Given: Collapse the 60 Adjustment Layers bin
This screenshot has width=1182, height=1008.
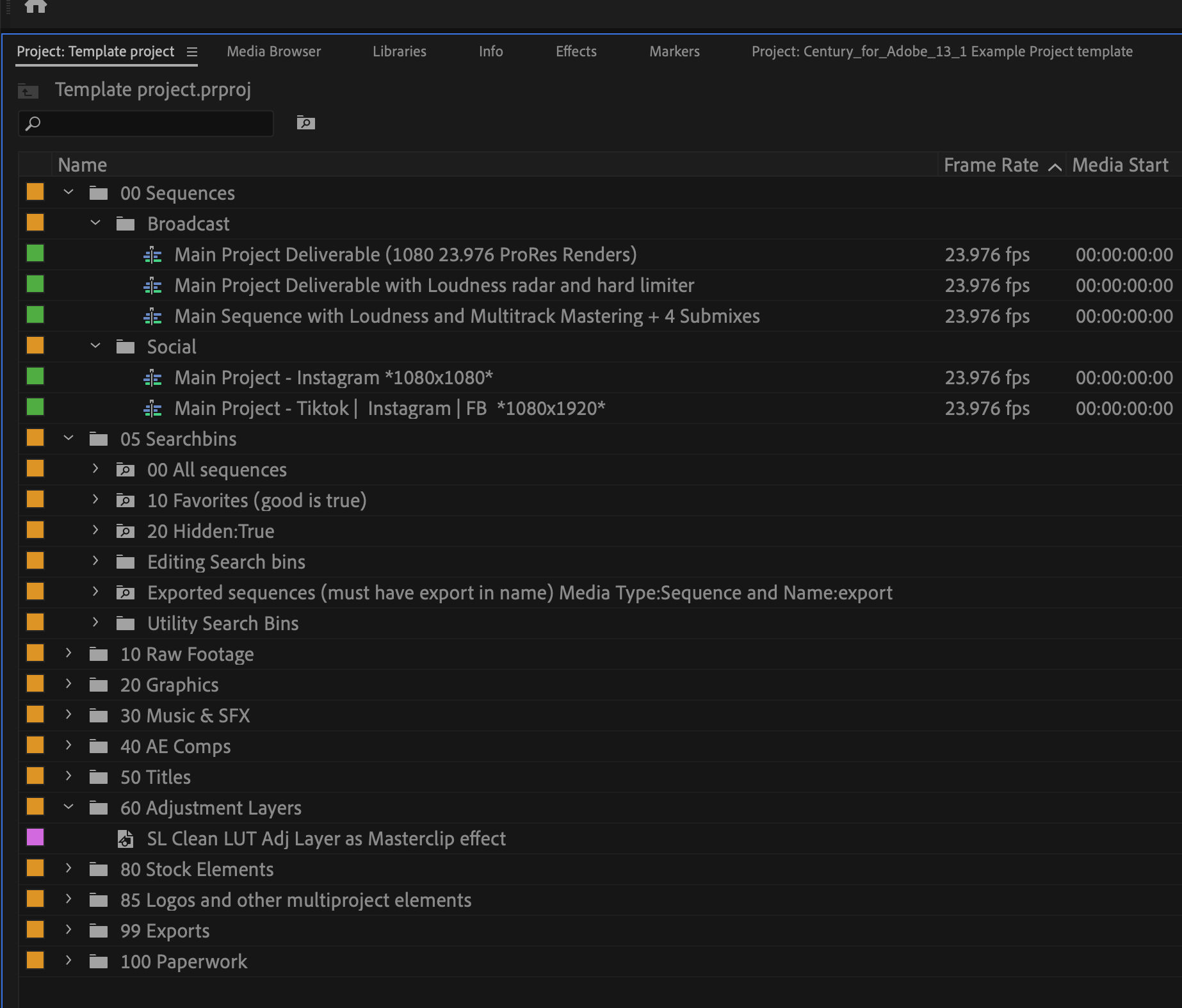Looking at the screenshot, I should pyautogui.click(x=69, y=807).
